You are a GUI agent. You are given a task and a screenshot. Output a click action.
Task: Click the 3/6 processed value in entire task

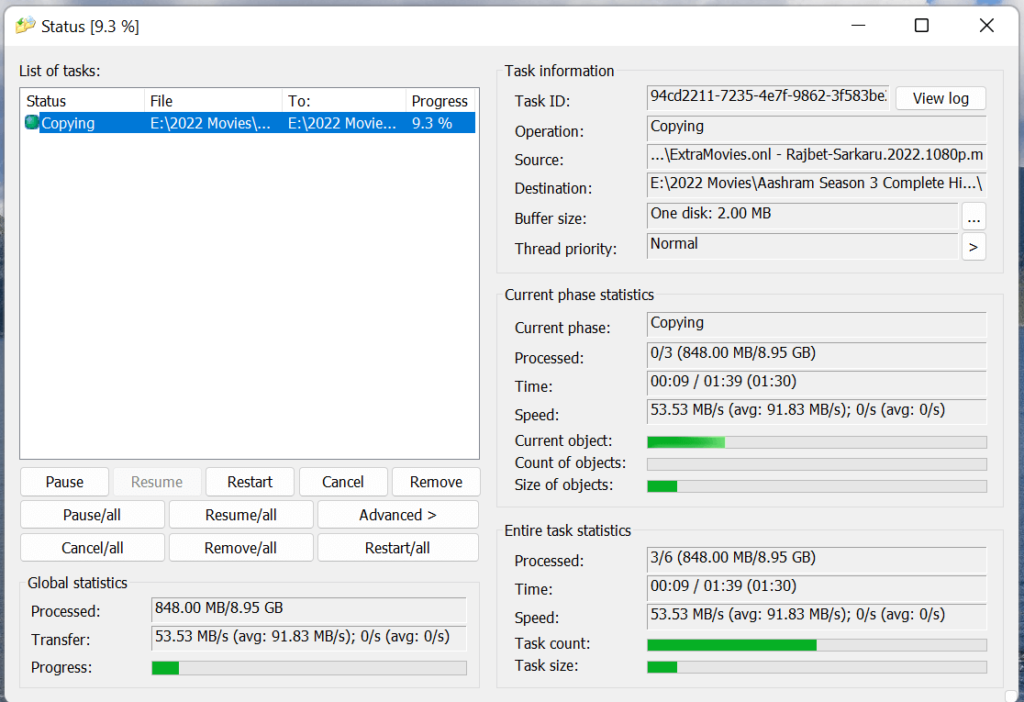816,559
